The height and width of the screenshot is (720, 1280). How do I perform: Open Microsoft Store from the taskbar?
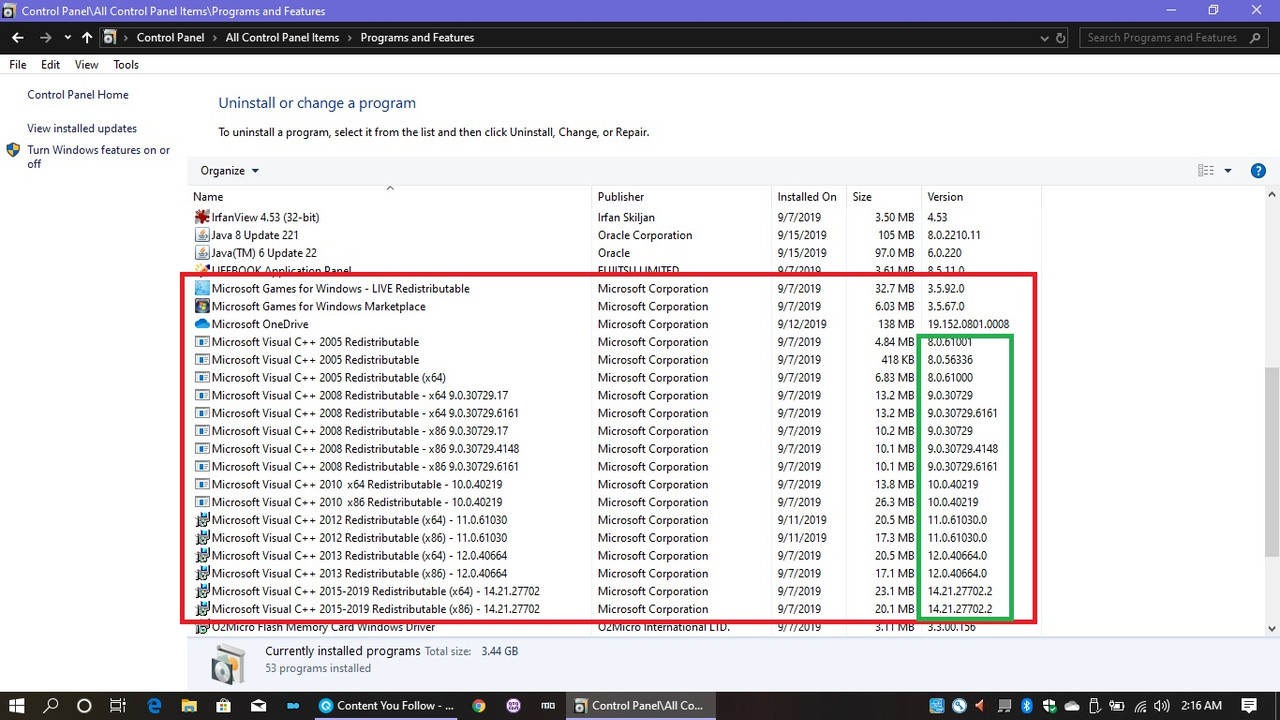coord(224,705)
